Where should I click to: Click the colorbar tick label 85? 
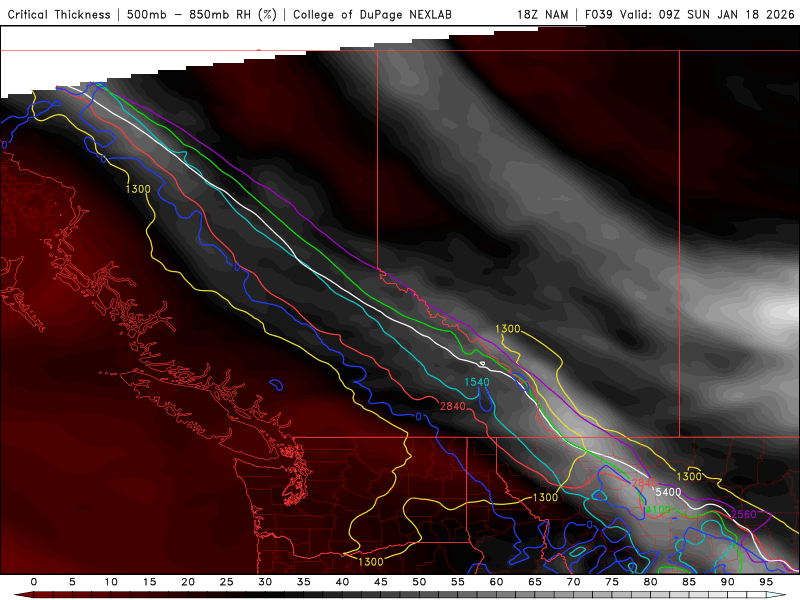[689, 582]
